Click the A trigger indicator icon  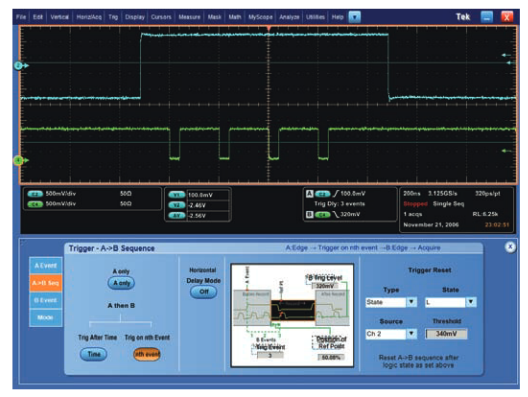click(309, 194)
